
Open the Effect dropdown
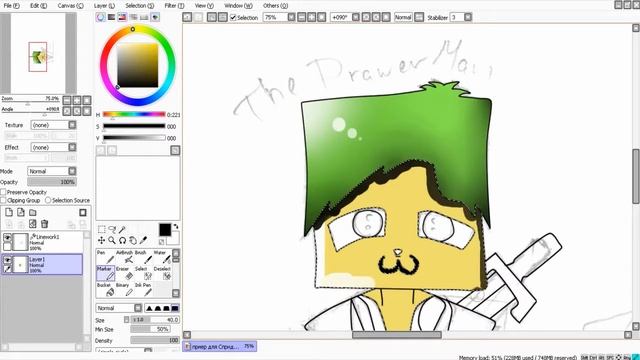pyautogui.click(x=72, y=147)
